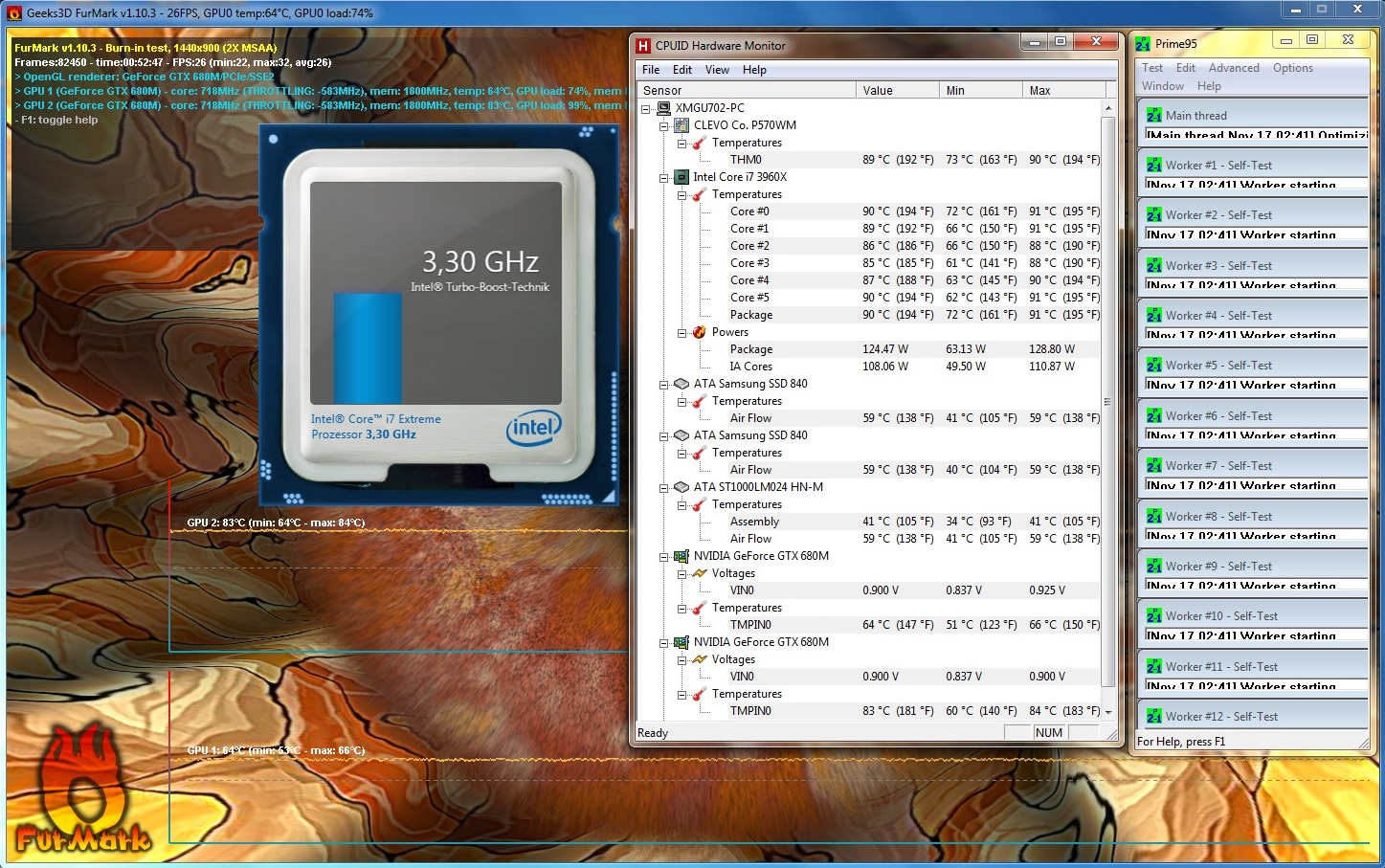
Task: Click the GPU 2: 83°C graph label
Action: (x=276, y=523)
